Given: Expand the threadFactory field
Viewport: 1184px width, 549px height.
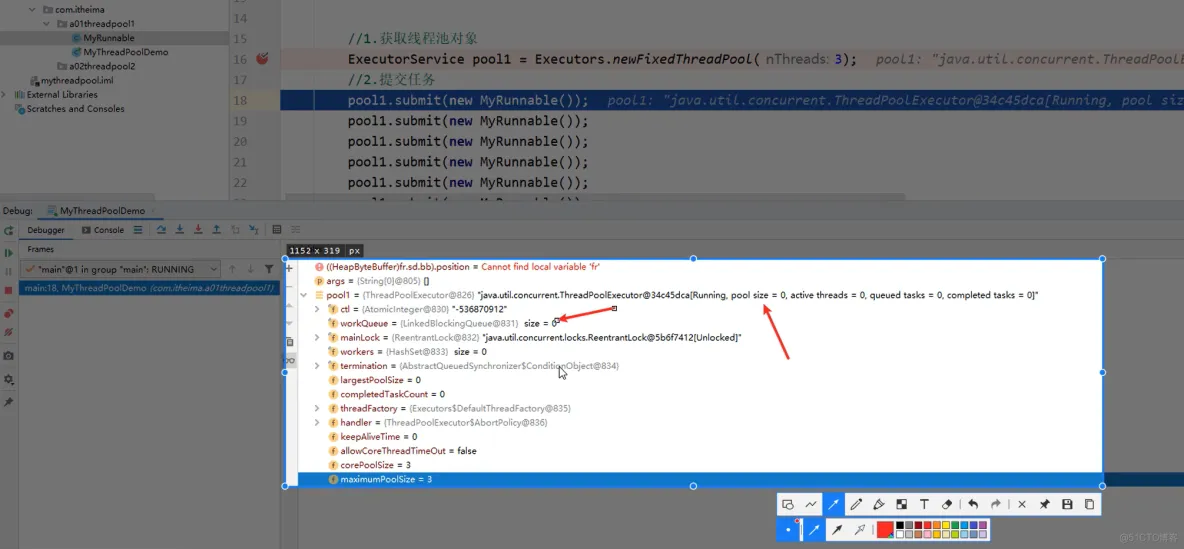Looking at the screenshot, I should [x=317, y=408].
